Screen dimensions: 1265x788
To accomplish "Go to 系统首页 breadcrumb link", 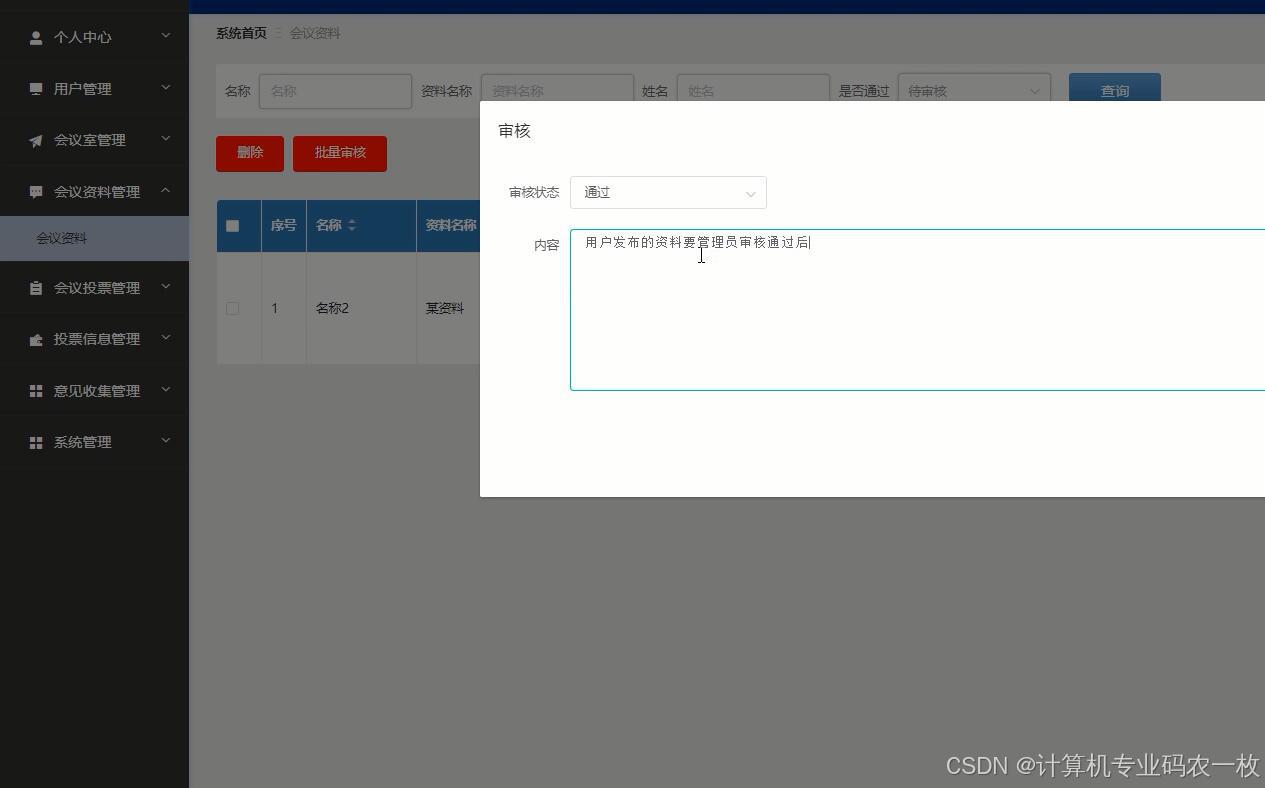I will (x=241, y=33).
